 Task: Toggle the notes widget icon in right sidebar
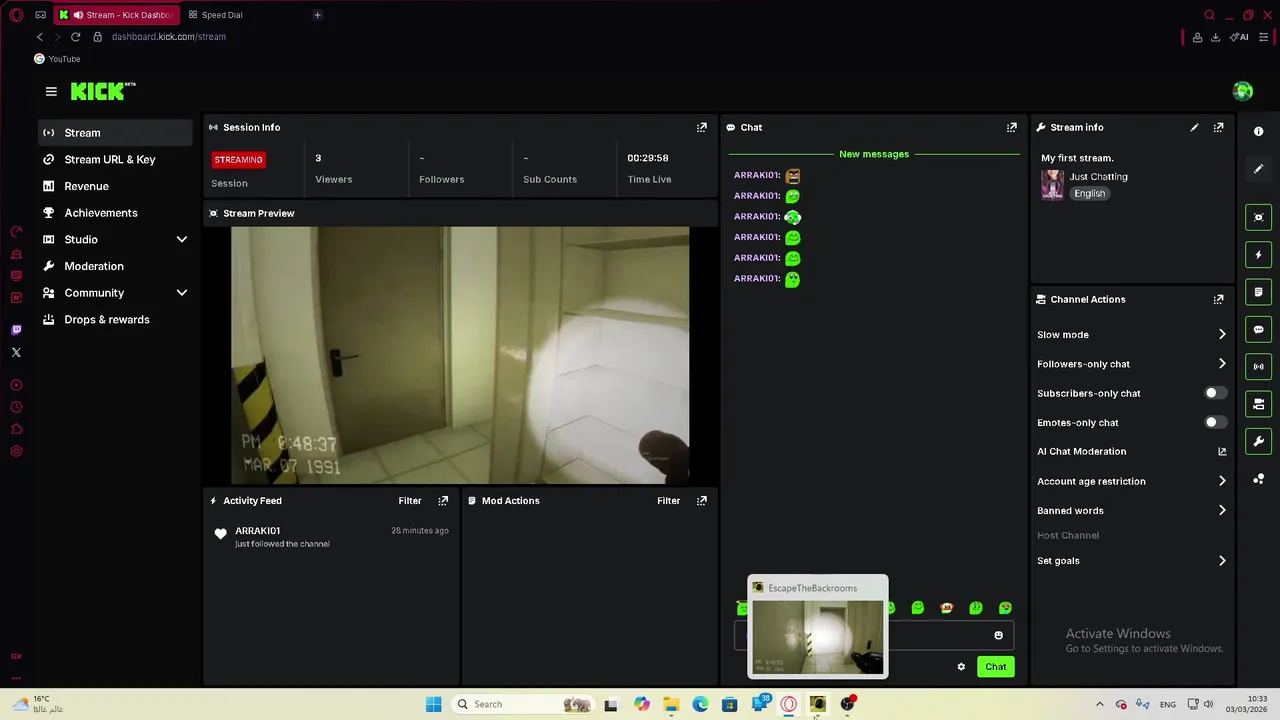click(1259, 292)
